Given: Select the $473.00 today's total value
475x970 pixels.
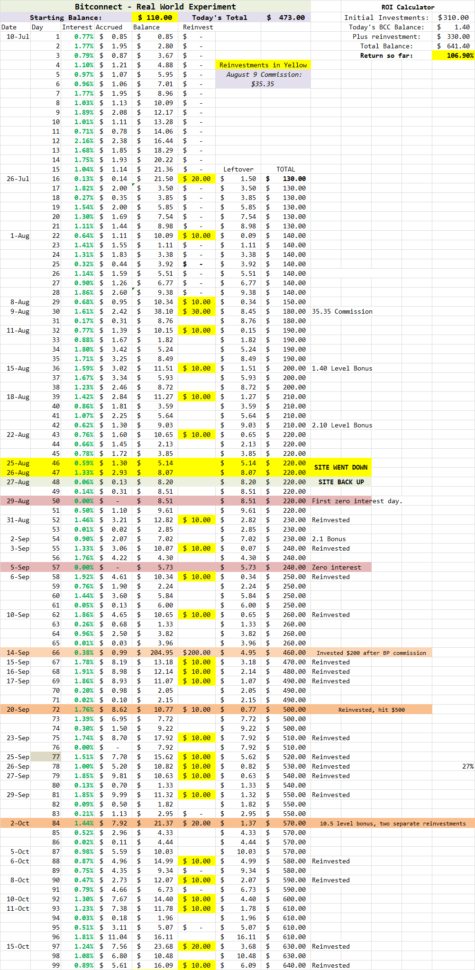Looking at the screenshot, I should 285,18.
